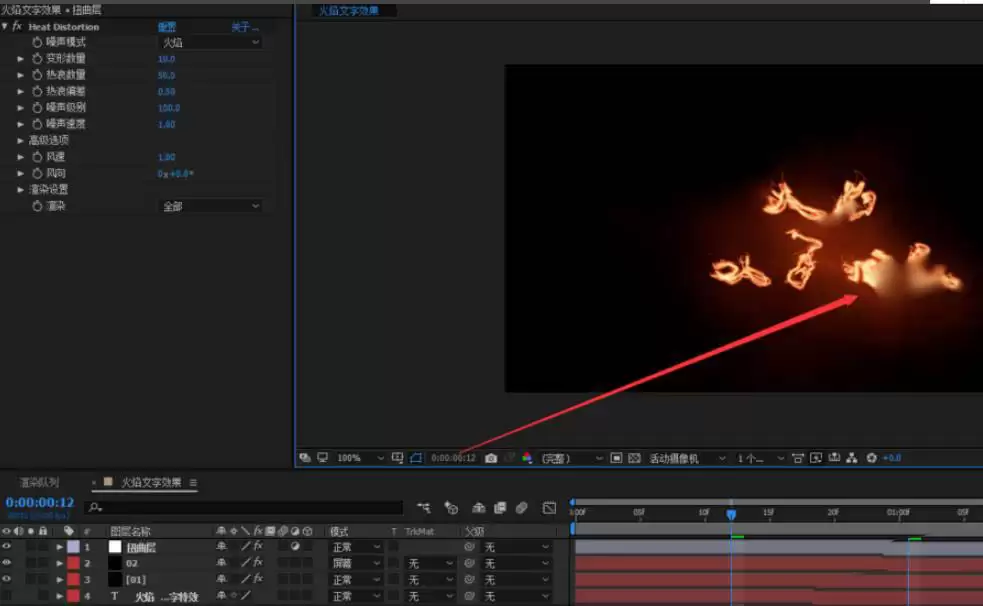This screenshot has height=606, width=983.
Task: Click the fast previews icon
Action: 816,458
